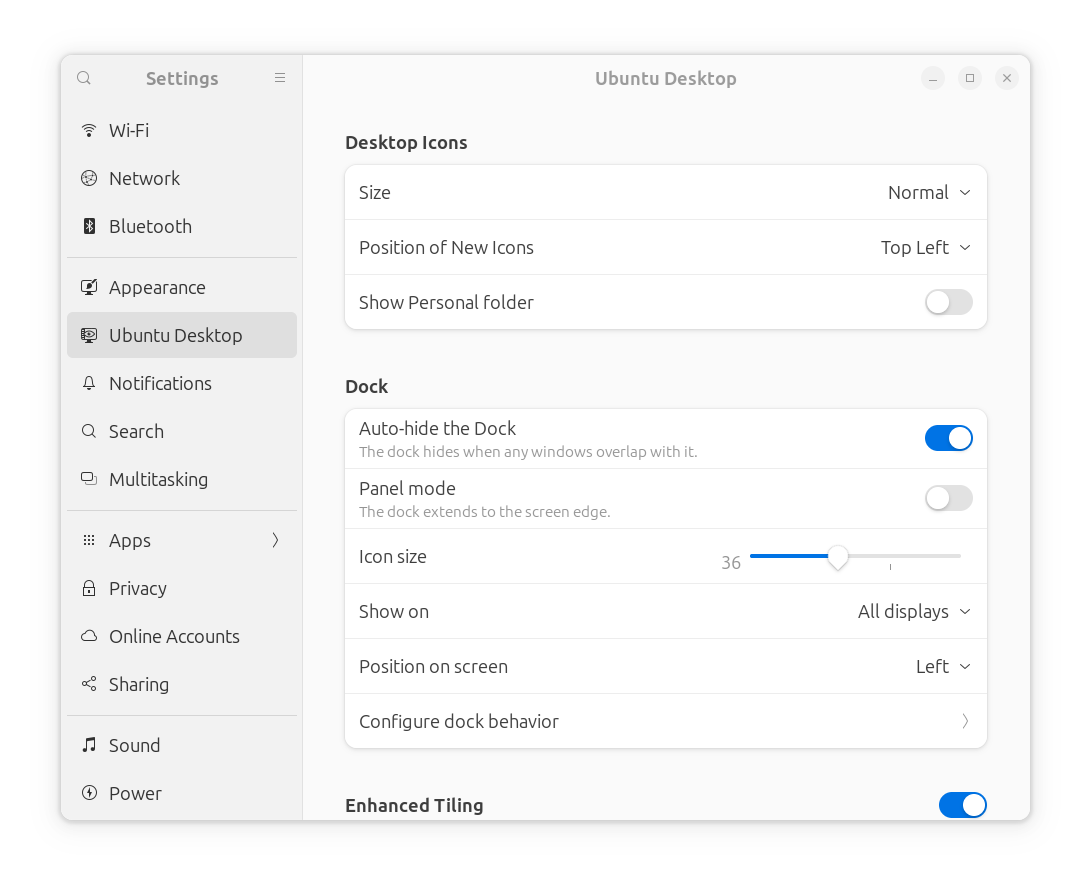Viewport: 1091px width, 887px height.
Task: Click the Bluetooth icon in sidebar
Action: point(89,226)
